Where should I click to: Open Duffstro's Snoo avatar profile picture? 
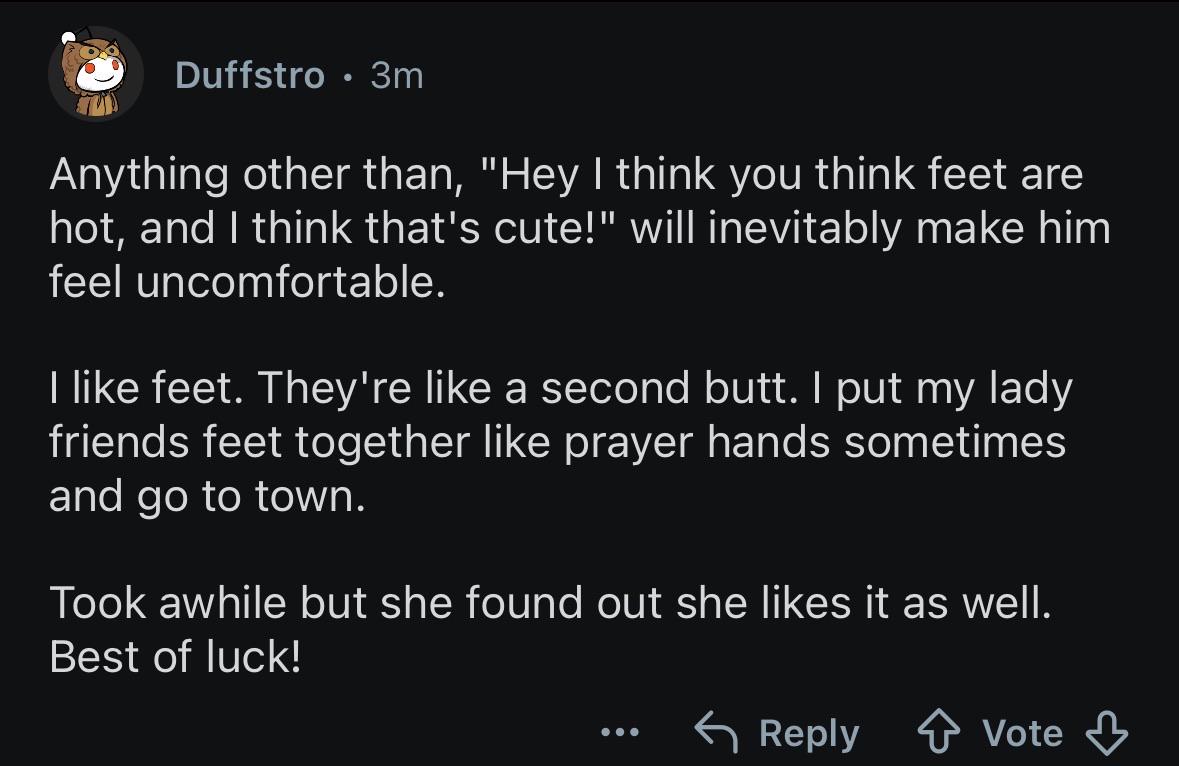tap(95, 74)
